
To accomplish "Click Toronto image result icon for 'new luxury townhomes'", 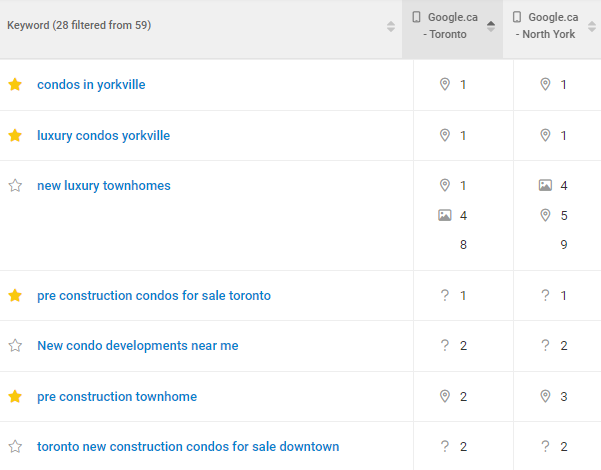I will pos(445,215).
